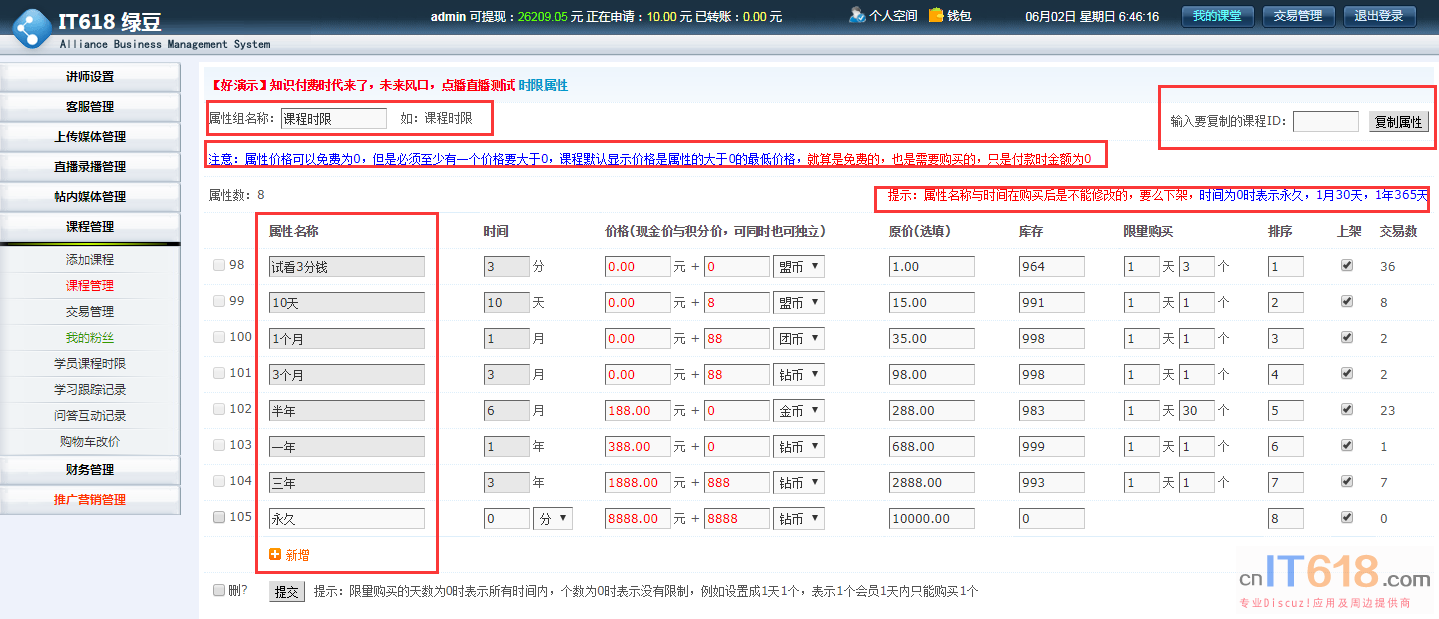Click into course ID copy input field
Screen dimensions: 1439x619
tap(1326, 122)
